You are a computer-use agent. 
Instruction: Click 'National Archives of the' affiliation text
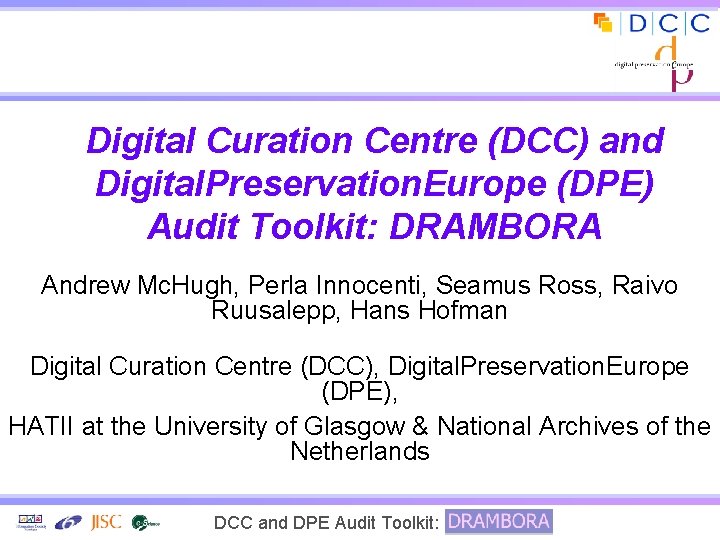coord(574,426)
